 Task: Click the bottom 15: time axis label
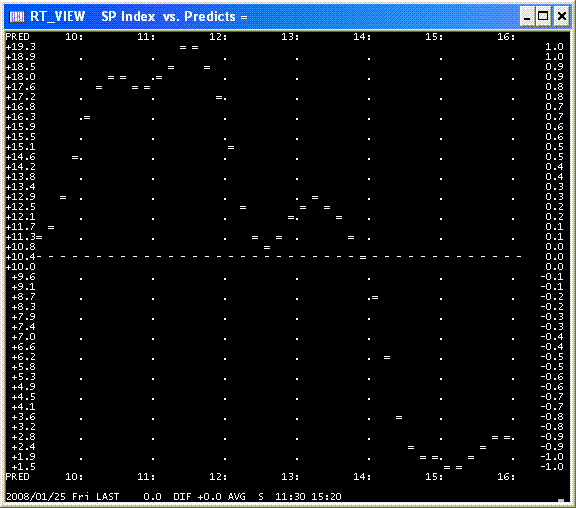[x=434, y=476]
